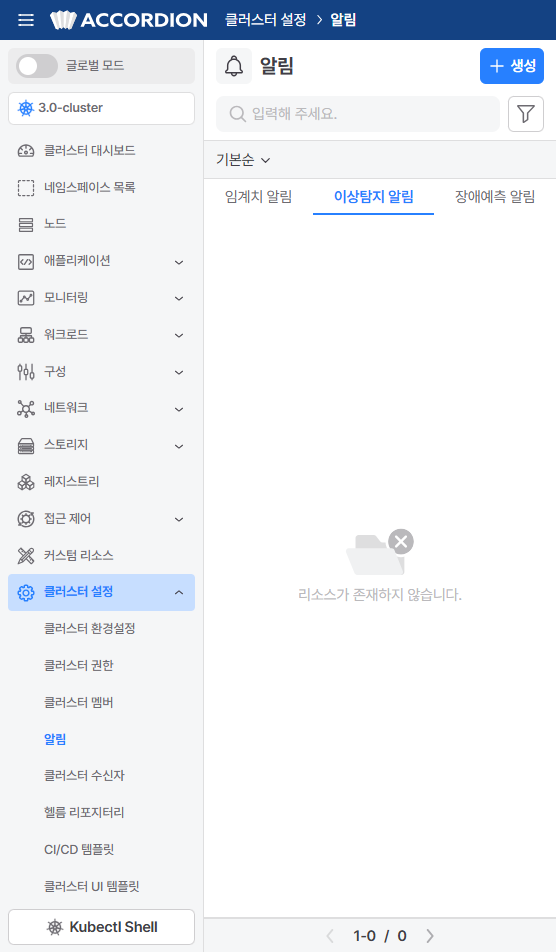
Task: Open 클러스터 수신자 submenu item
Action: point(84,775)
